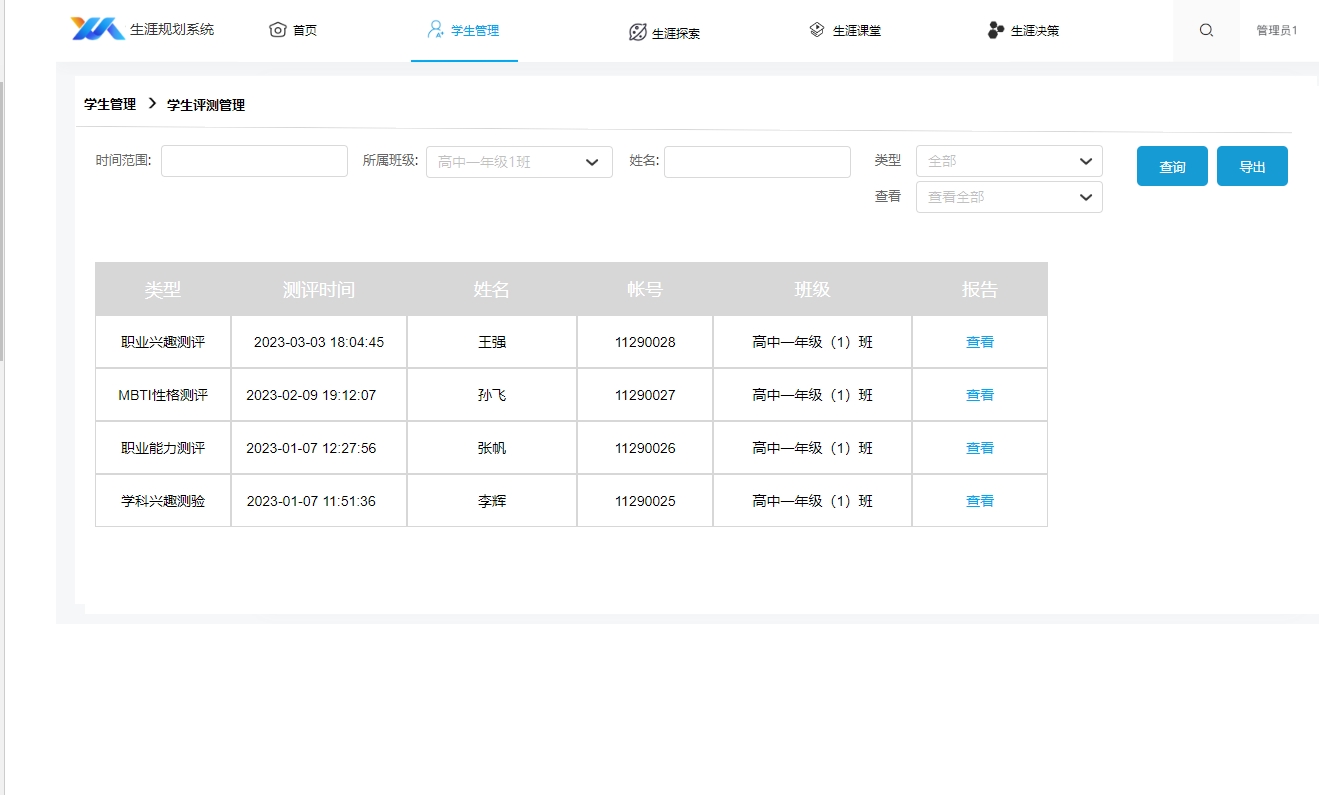Click the name cell 李辉
Viewport: 1319px width, 795px height.
click(x=492, y=501)
